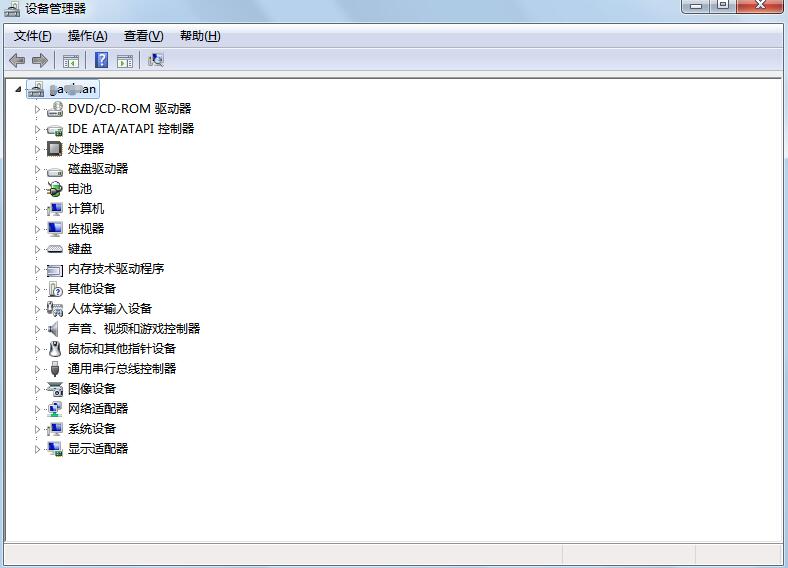
Task: Open the 查看(V) menu
Action: 143,36
